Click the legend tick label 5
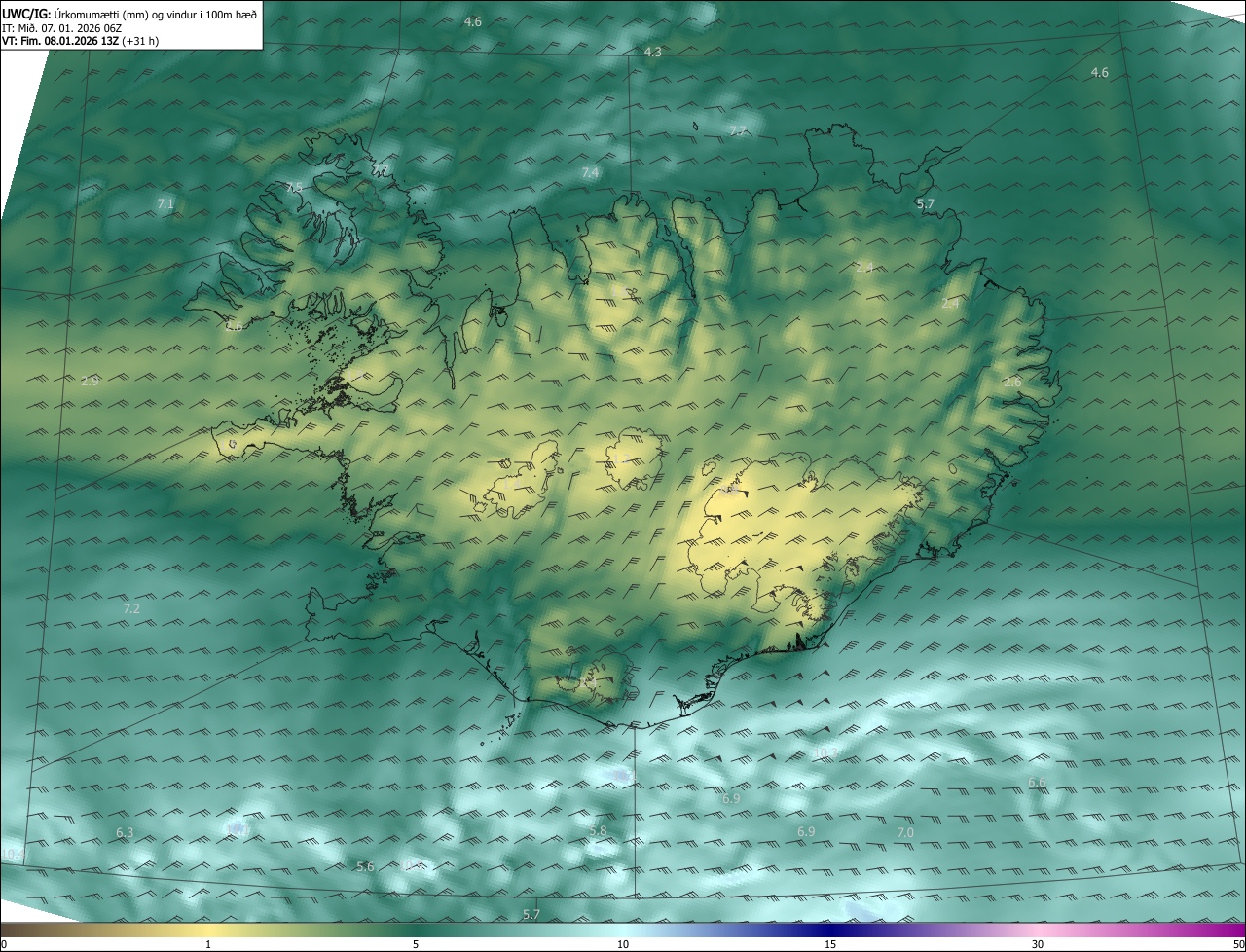The height and width of the screenshot is (952, 1246). point(416,945)
